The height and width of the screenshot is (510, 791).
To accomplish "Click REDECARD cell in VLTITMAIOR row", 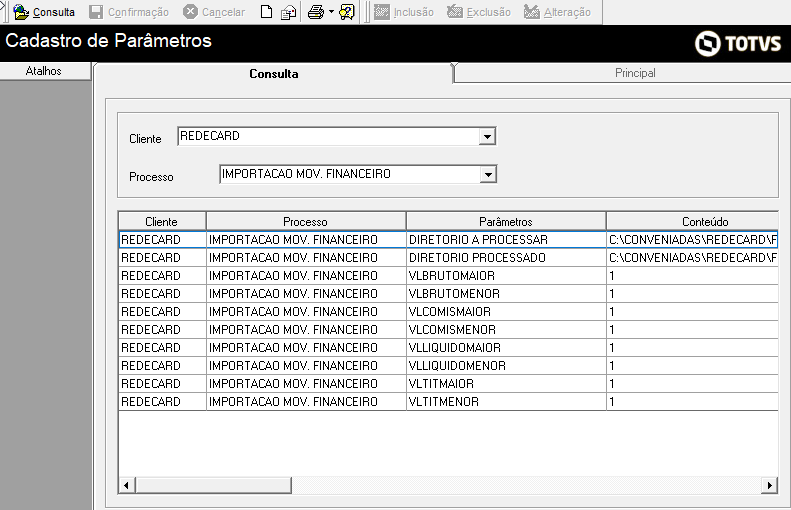I will (162, 384).
